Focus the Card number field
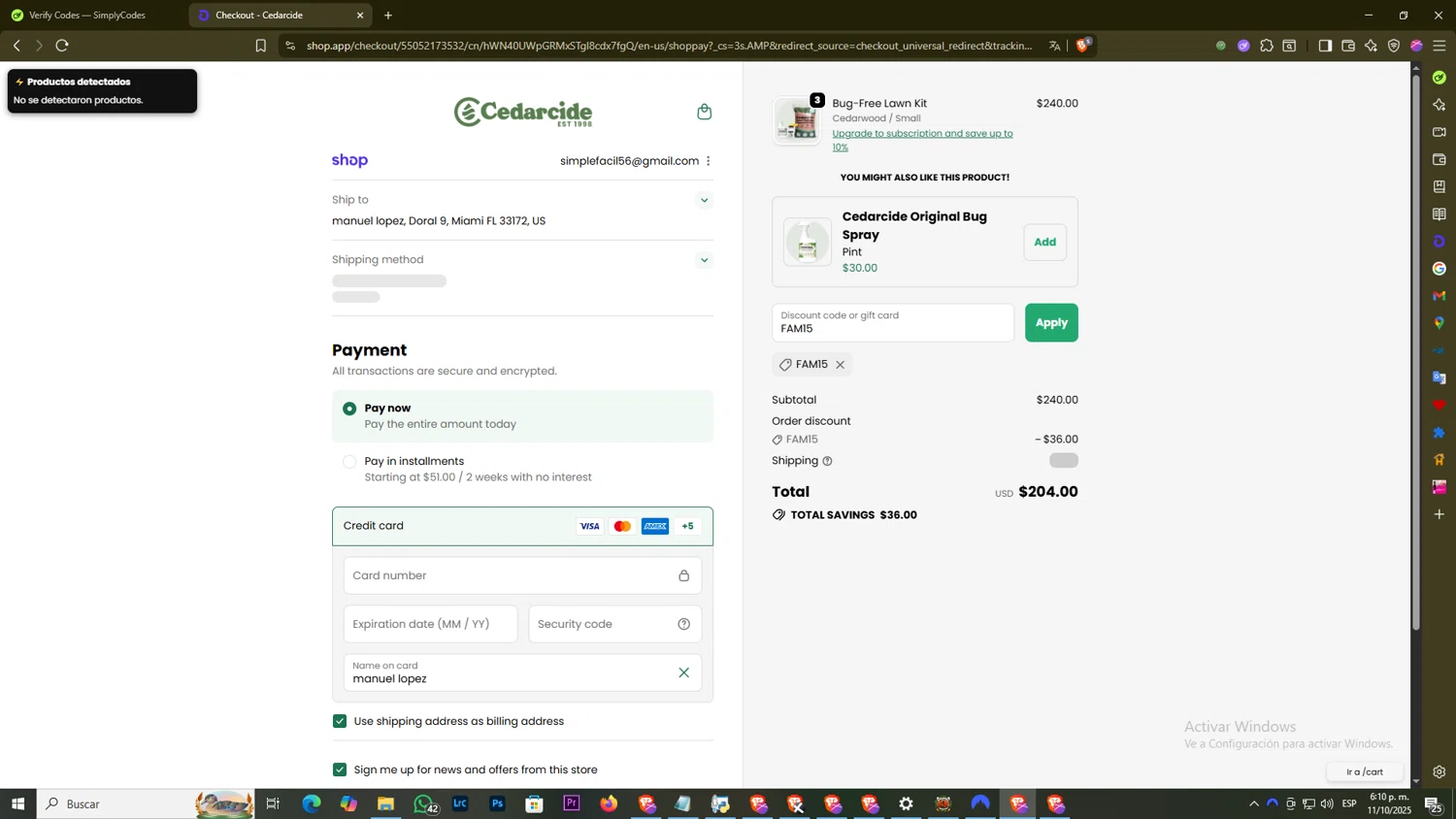The height and width of the screenshot is (819, 1456). pos(522,575)
